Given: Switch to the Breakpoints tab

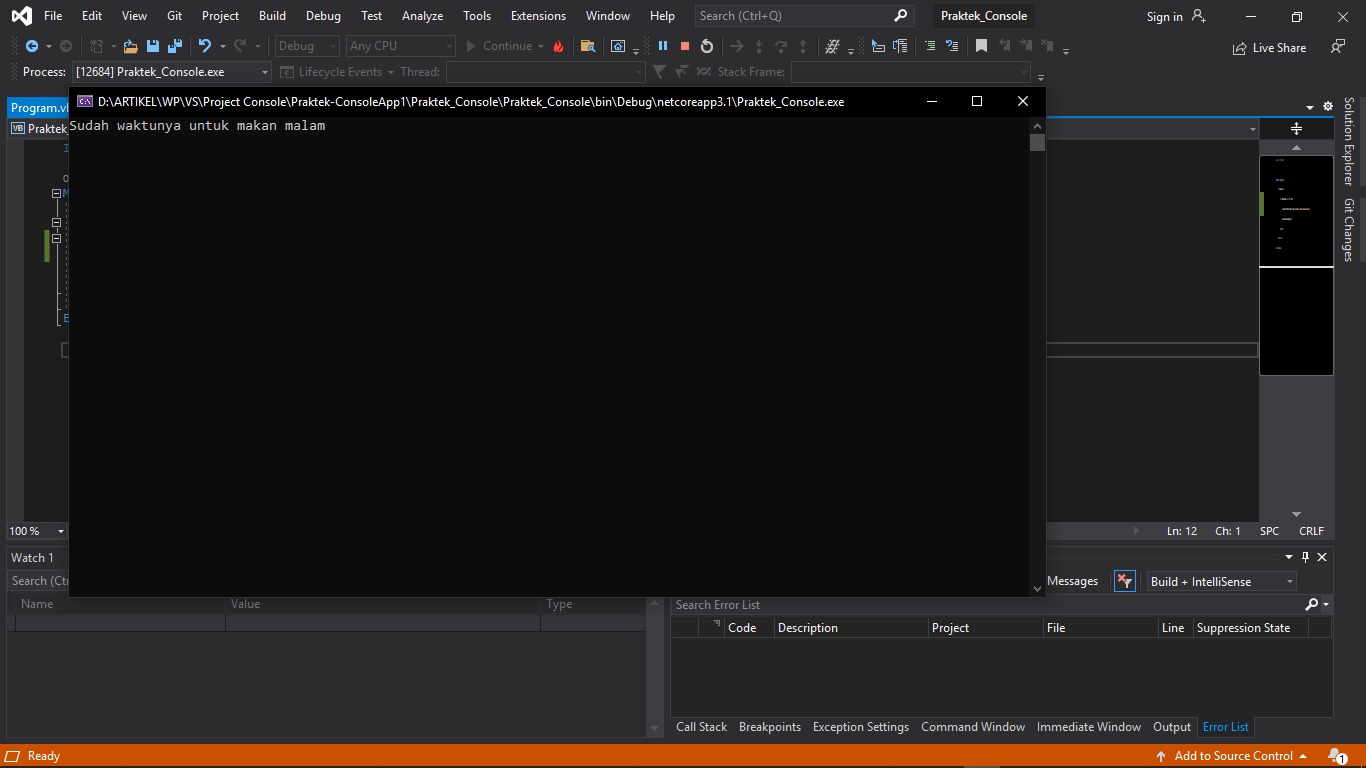Looking at the screenshot, I should click(770, 727).
